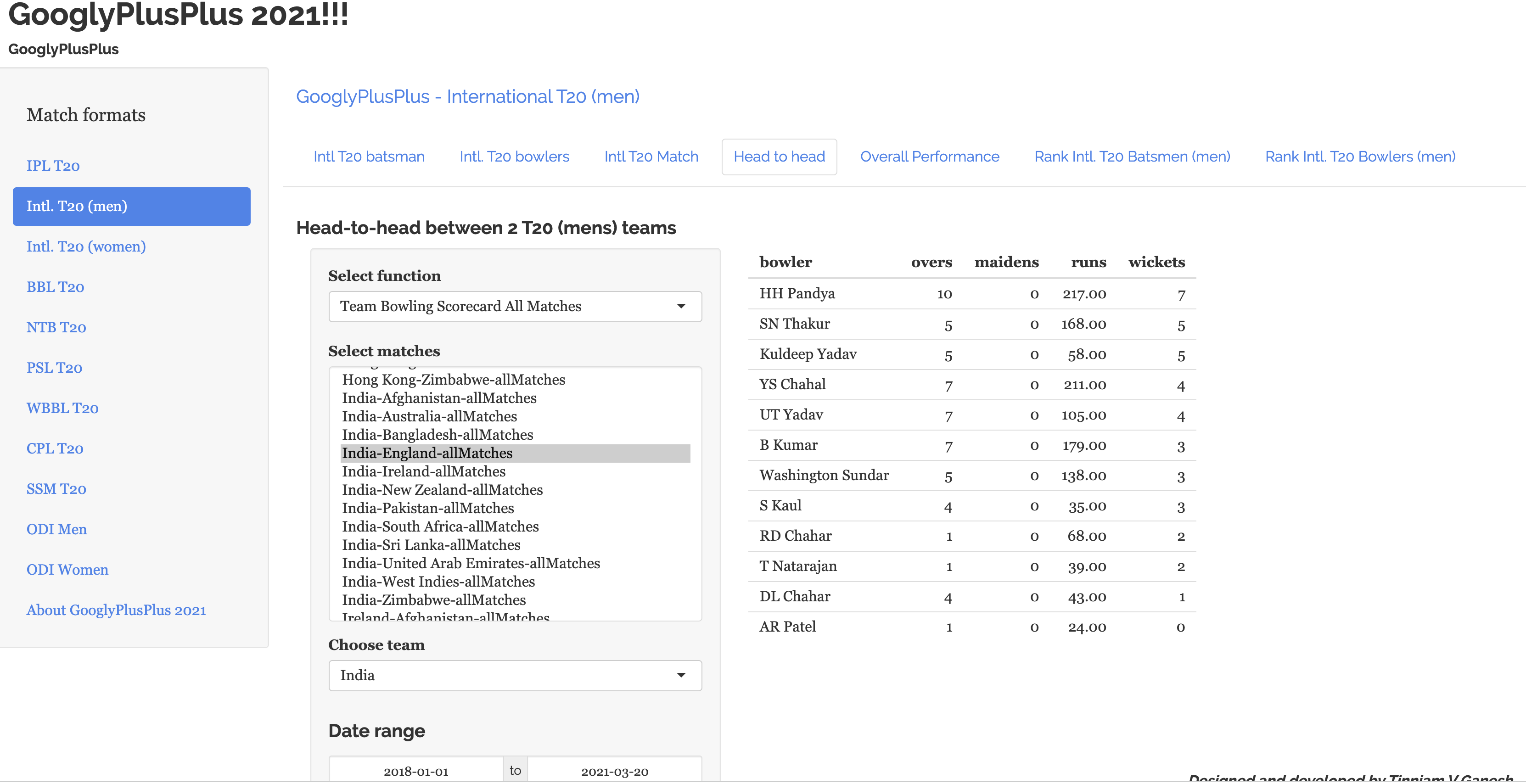Switch to Intl T20 batsman tab
Image resolution: width=1526 pixels, height=784 pixels.
pos(369,157)
